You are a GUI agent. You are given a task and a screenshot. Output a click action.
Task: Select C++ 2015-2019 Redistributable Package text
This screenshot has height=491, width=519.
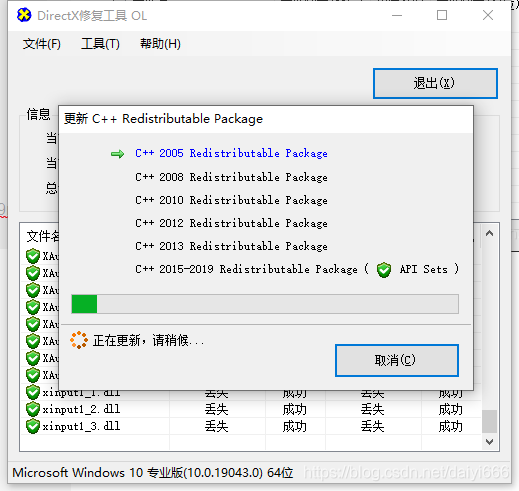click(246, 269)
